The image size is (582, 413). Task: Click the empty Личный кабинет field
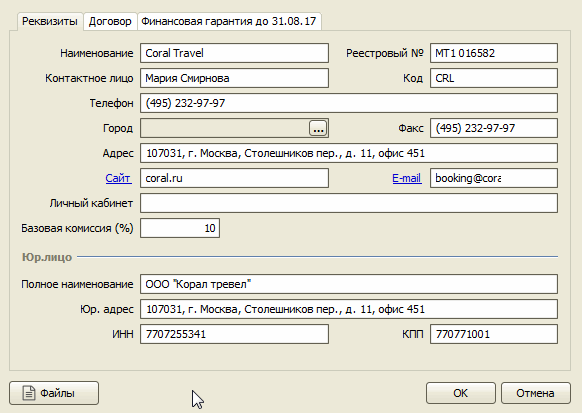click(x=349, y=203)
